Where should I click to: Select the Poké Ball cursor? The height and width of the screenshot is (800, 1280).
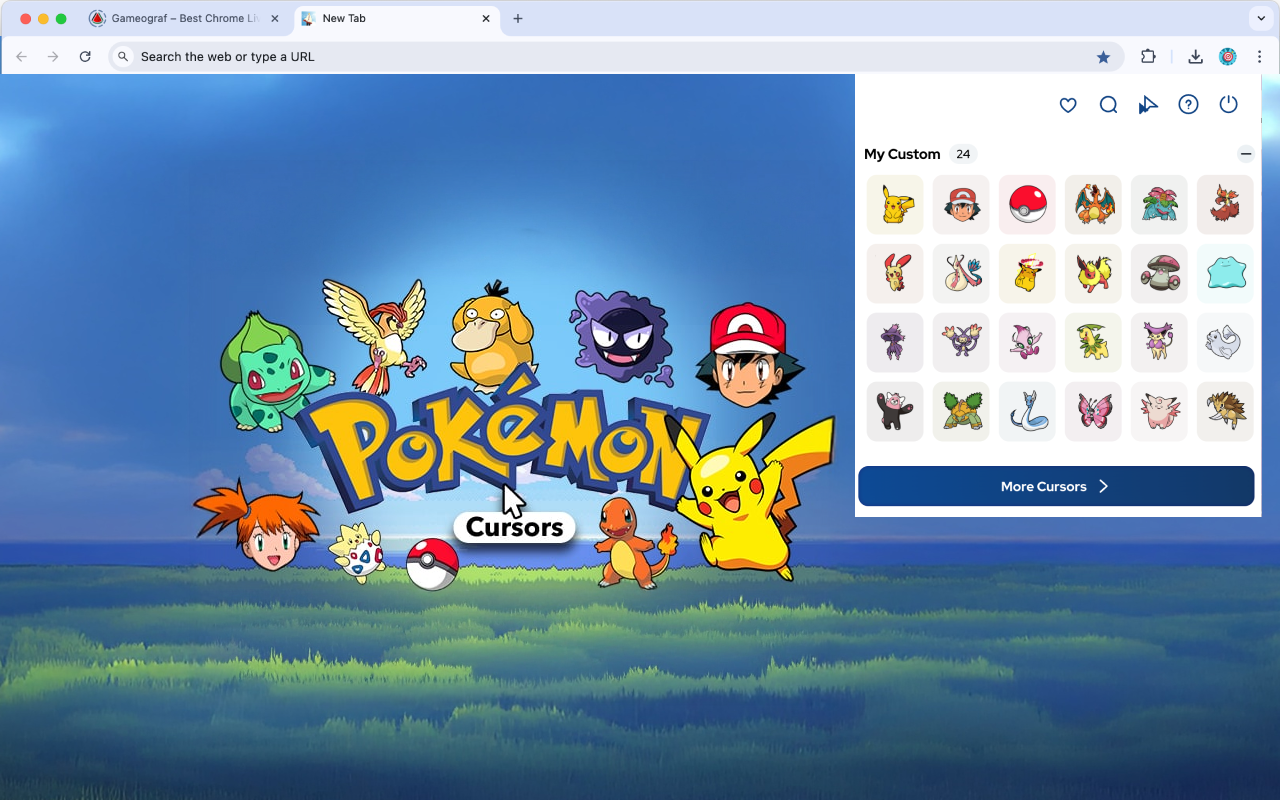(1027, 204)
